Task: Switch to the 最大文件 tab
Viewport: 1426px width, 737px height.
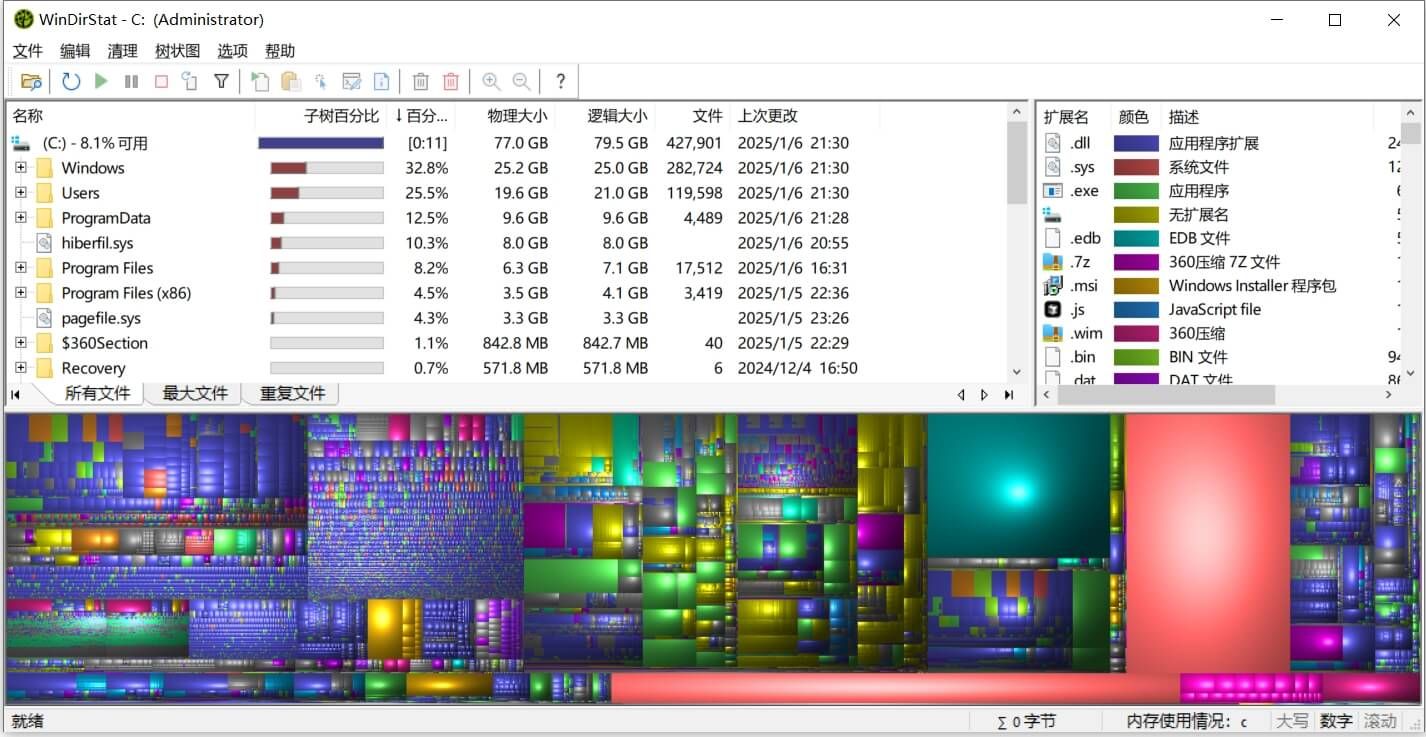Action: tap(195, 394)
